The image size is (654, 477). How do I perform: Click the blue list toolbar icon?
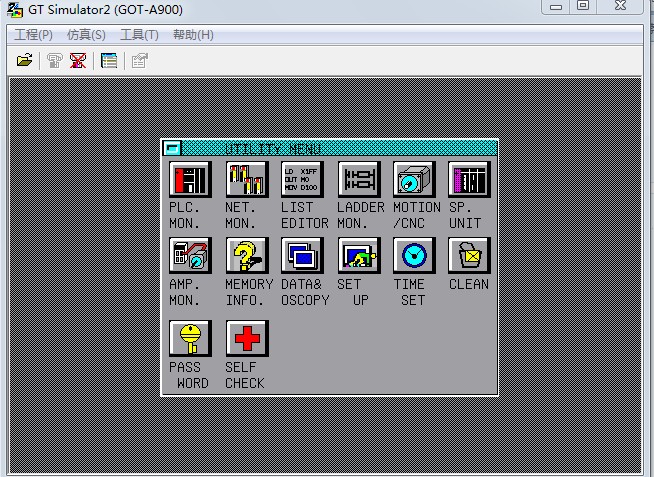click(109, 61)
